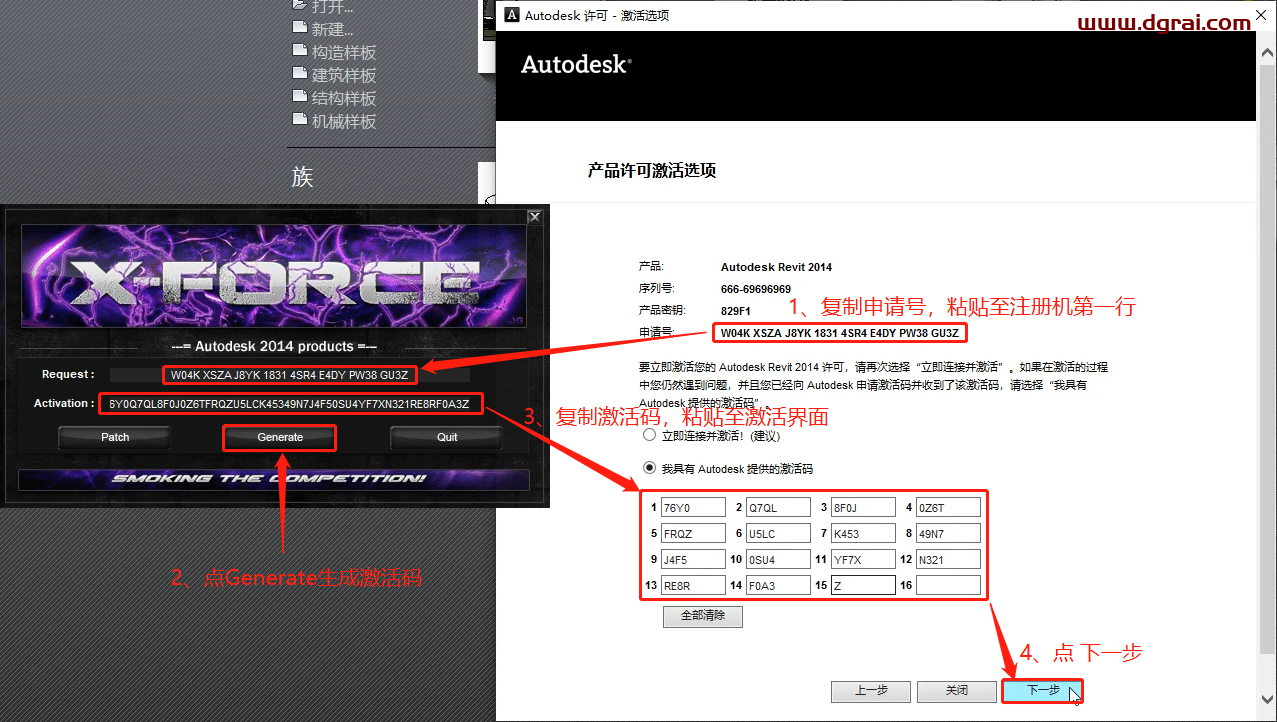Click the file icon next to 建筑样板

tap(299, 74)
